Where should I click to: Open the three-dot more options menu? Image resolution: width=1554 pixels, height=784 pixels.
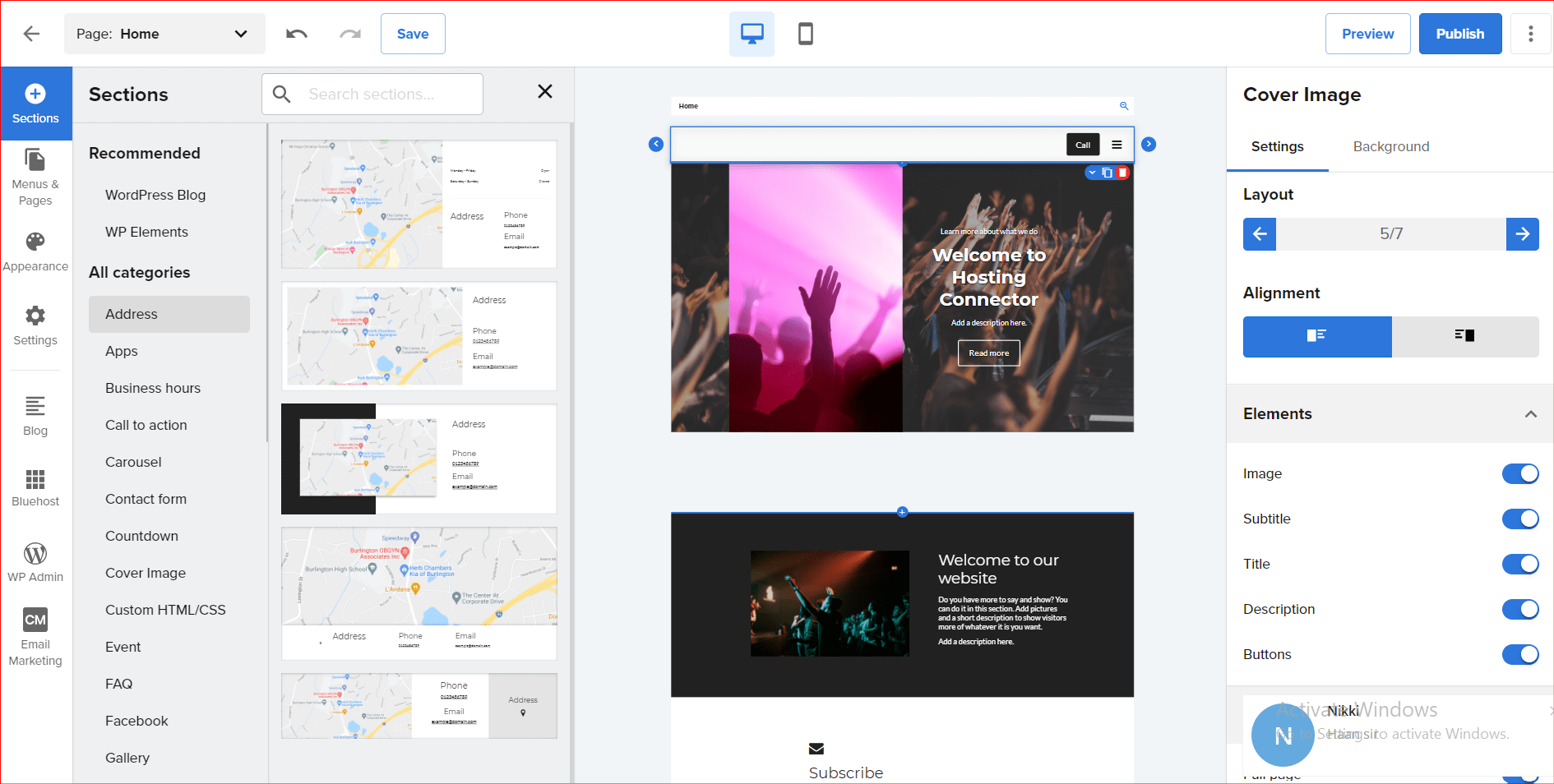pos(1530,34)
